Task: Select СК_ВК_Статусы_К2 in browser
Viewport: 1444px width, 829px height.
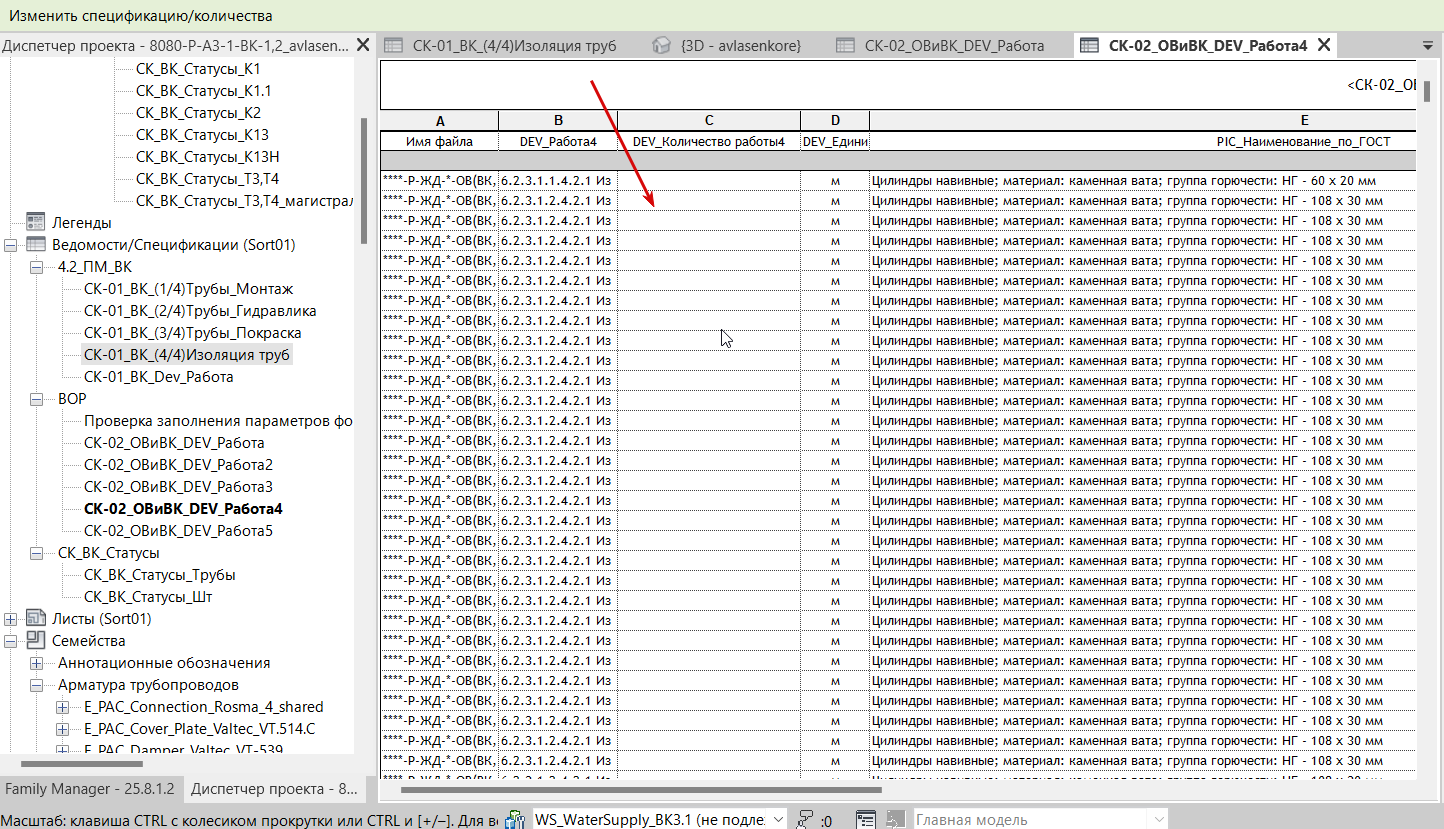Action: pyautogui.click(x=198, y=113)
